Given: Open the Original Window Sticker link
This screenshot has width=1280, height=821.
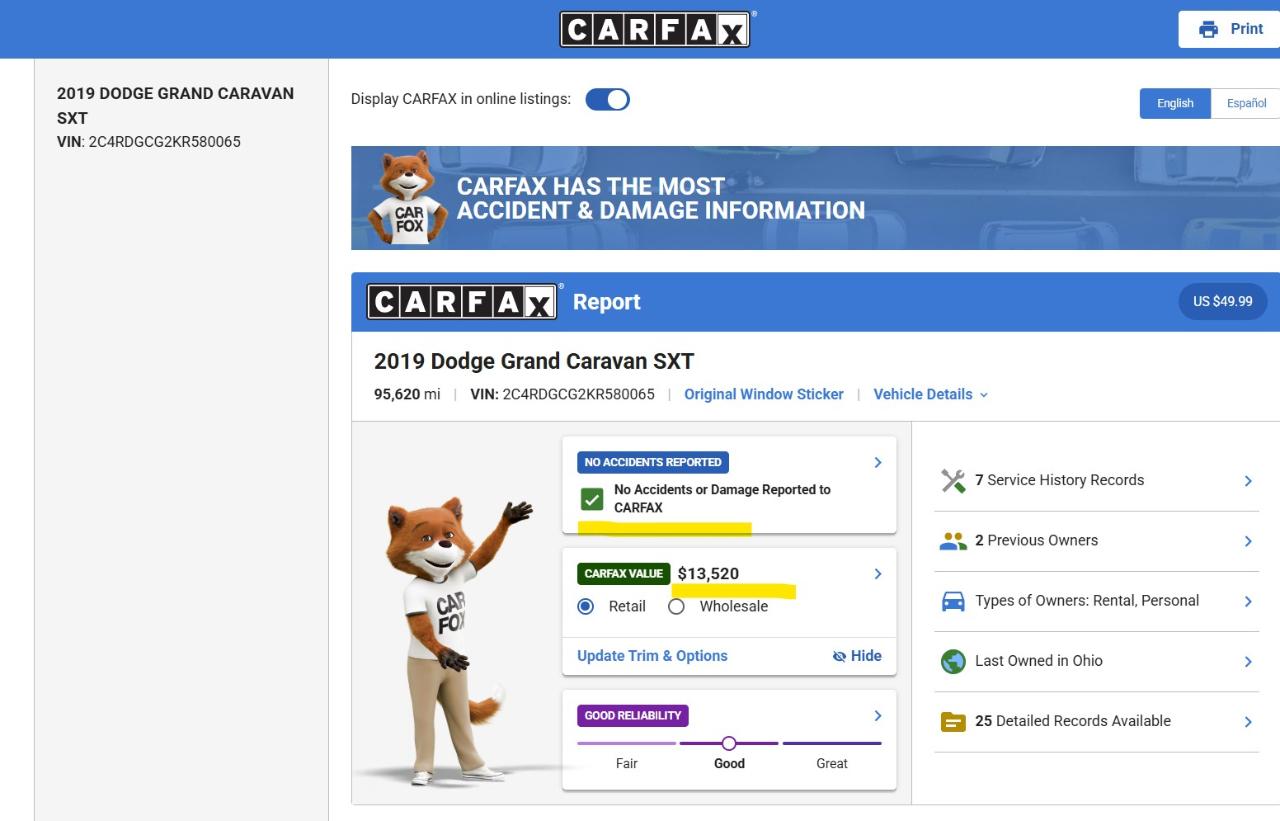Looking at the screenshot, I should click(x=764, y=394).
